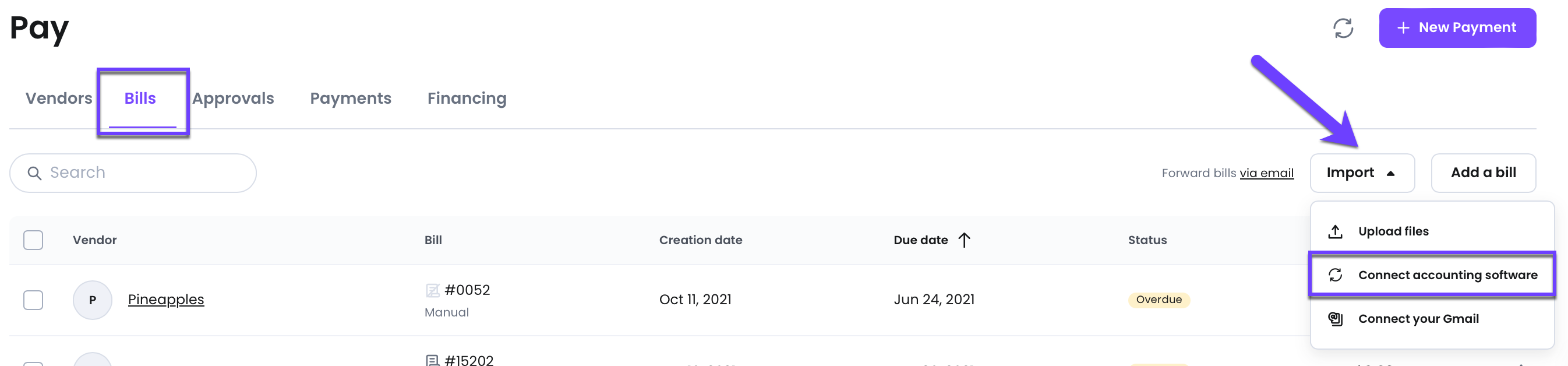The height and width of the screenshot is (366, 1568).
Task: Select Connect accounting software option
Action: (x=1432, y=275)
